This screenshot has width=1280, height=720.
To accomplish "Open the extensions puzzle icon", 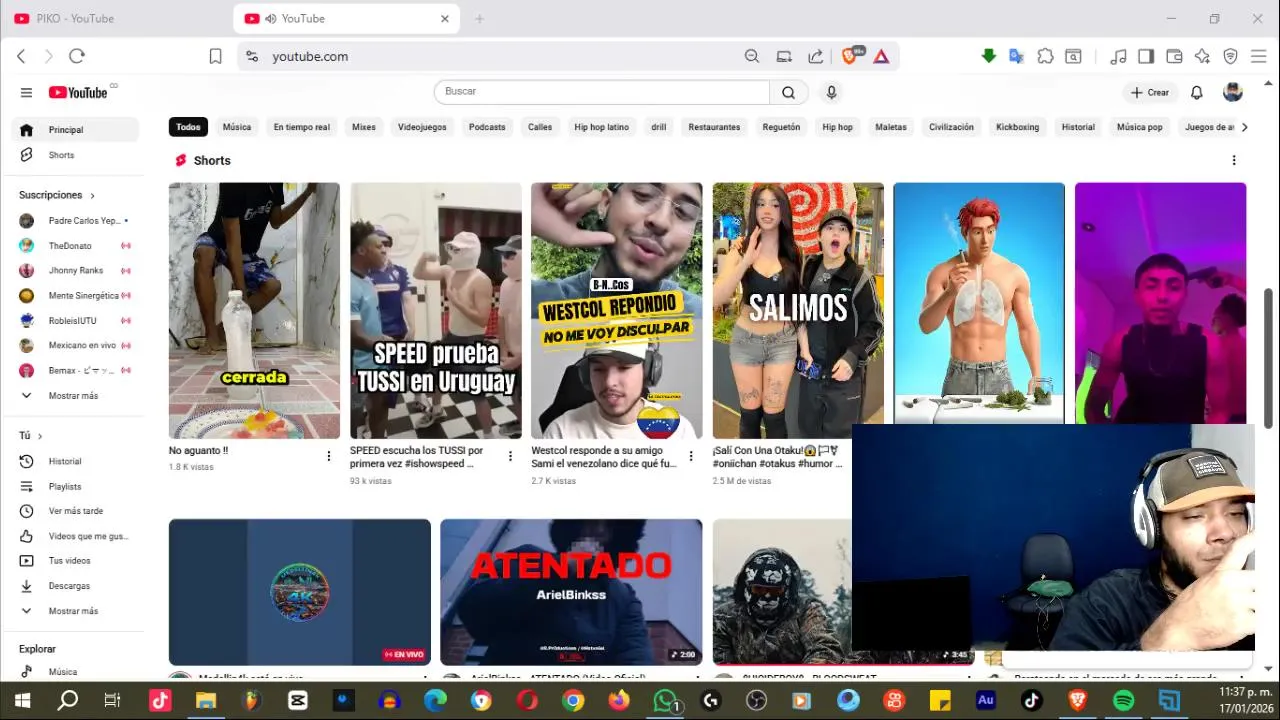I will [x=1045, y=56].
